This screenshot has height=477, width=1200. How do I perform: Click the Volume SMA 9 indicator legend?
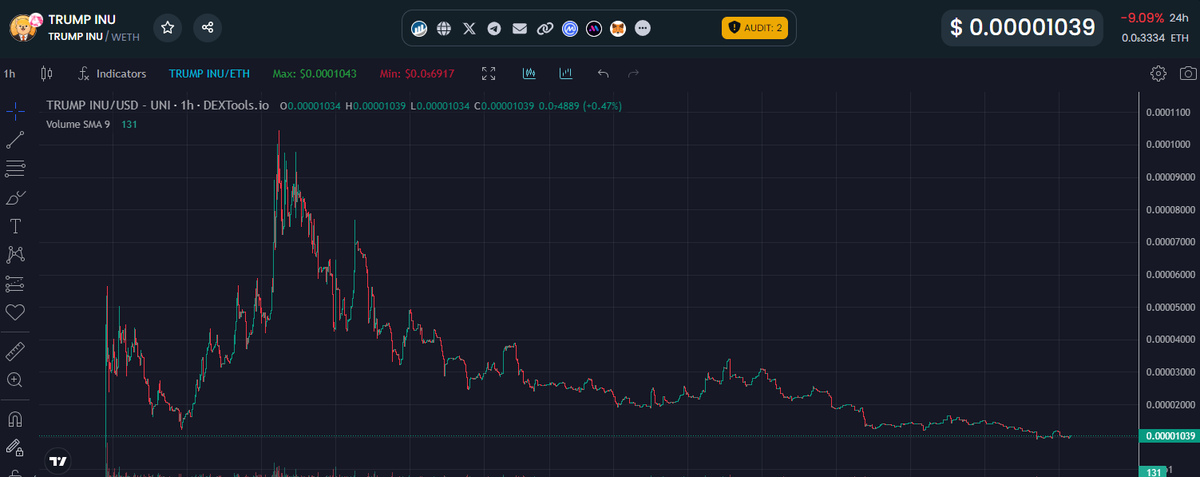coord(78,123)
